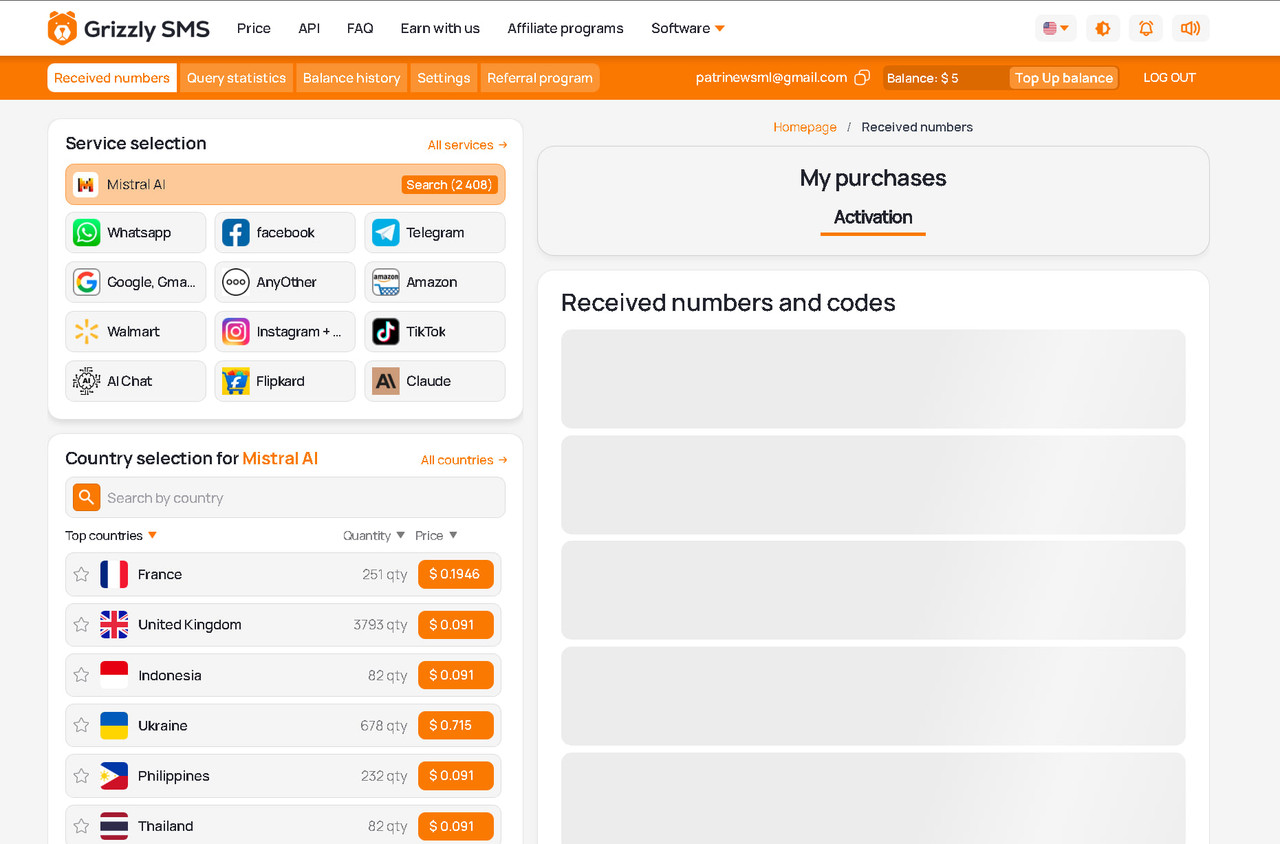Favorite Ukraine with the star
Screen dimensions: 1280x844
pos(82,725)
